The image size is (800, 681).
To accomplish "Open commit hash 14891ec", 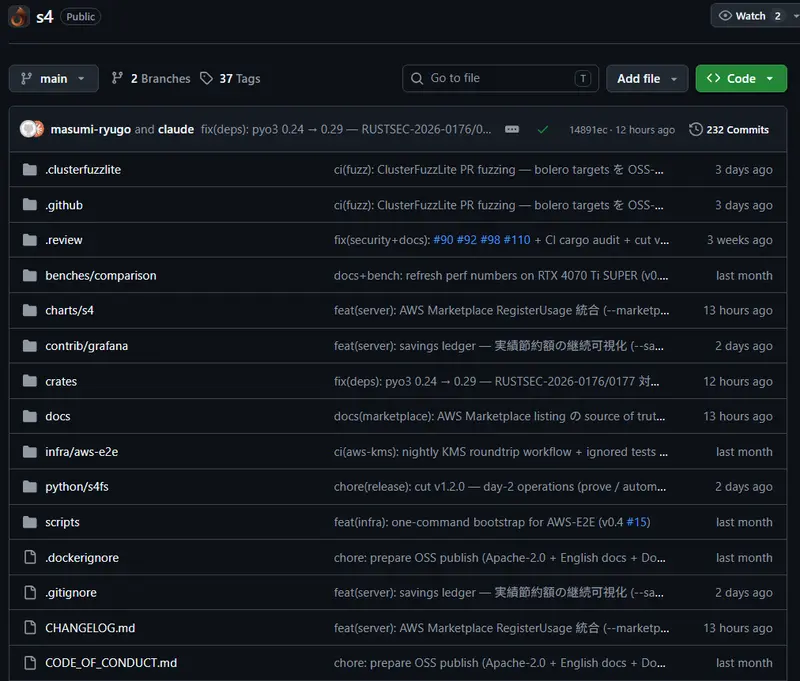I will [588, 130].
